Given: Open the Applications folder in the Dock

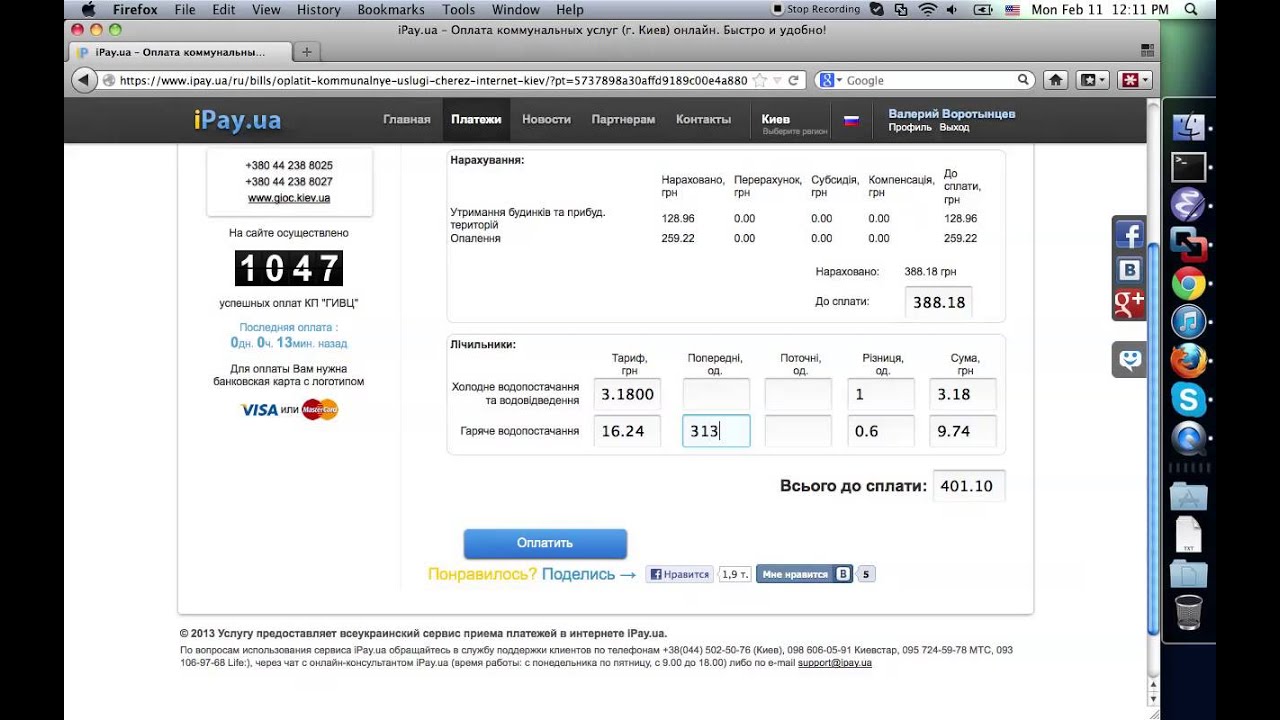Looking at the screenshot, I should click(x=1189, y=495).
